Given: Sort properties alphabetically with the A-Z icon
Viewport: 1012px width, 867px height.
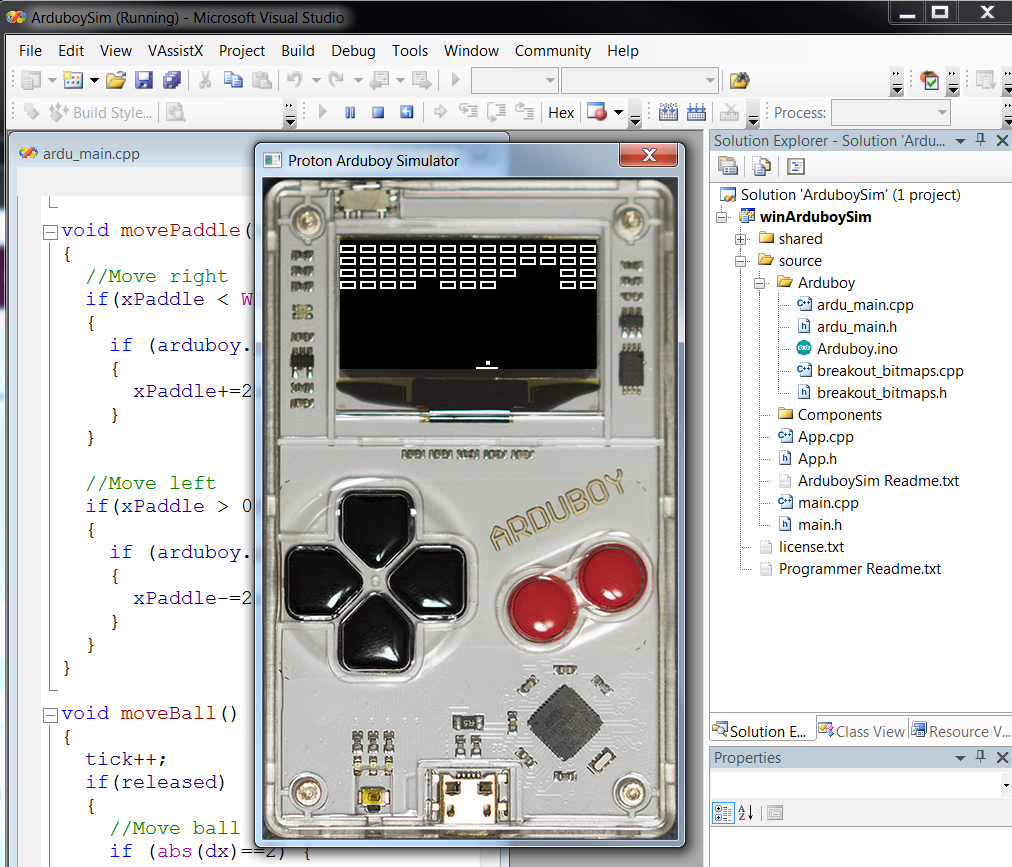Looking at the screenshot, I should pyautogui.click(x=746, y=813).
